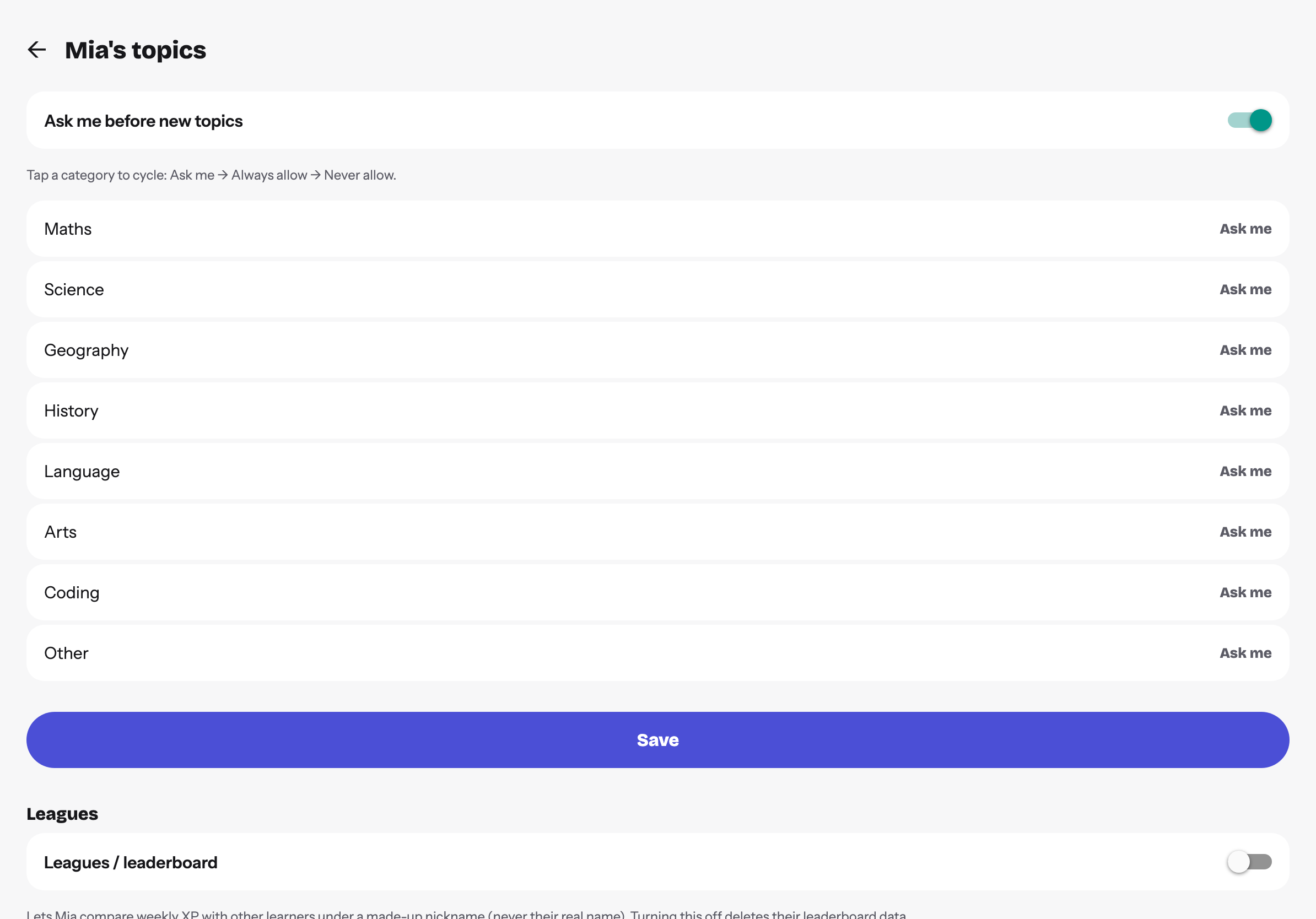Tap the History category row
Viewport: 1316px width, 919px height.
(658, 411)
